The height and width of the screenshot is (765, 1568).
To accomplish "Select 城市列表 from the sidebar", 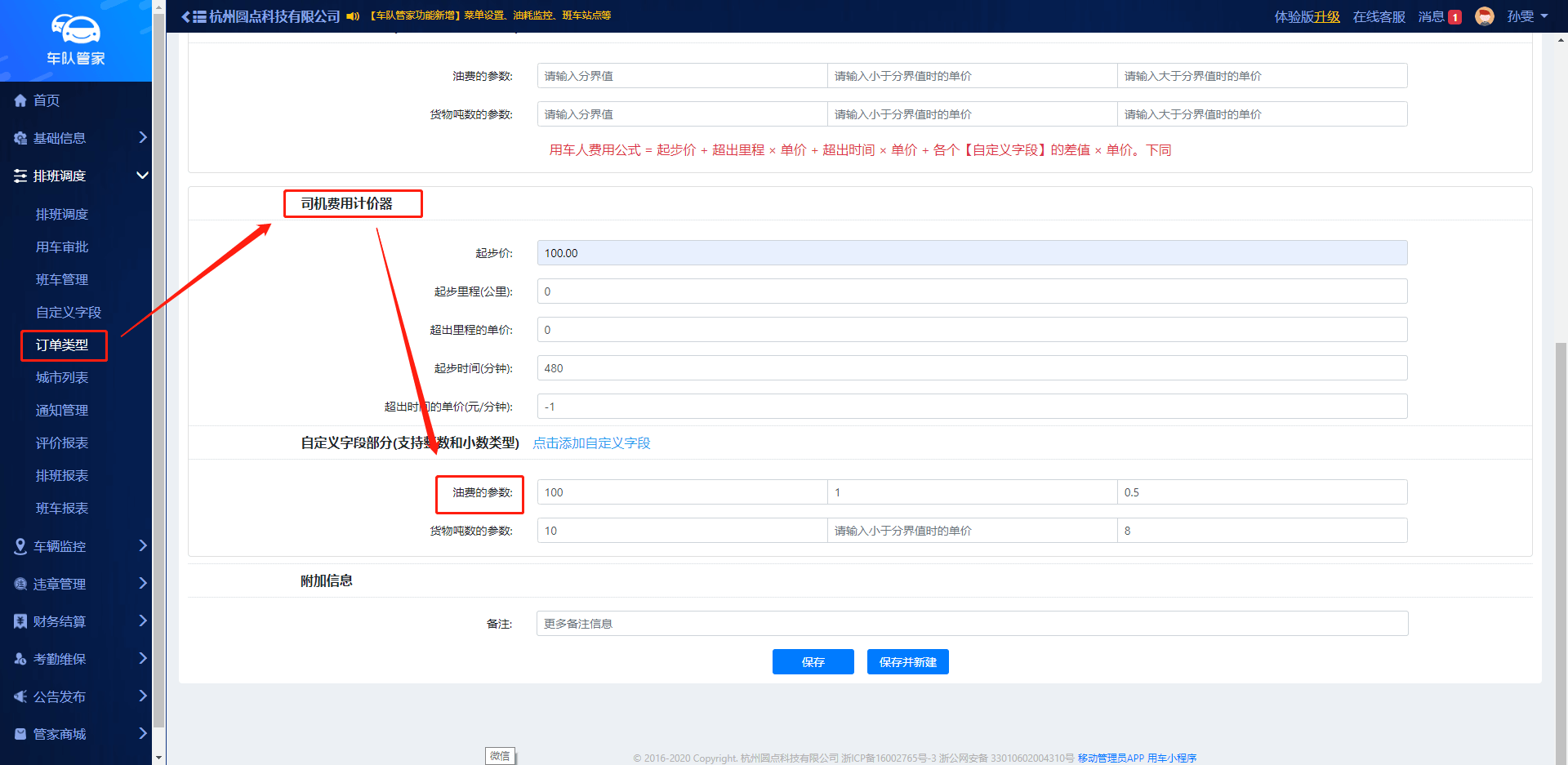I will (62, 377).
